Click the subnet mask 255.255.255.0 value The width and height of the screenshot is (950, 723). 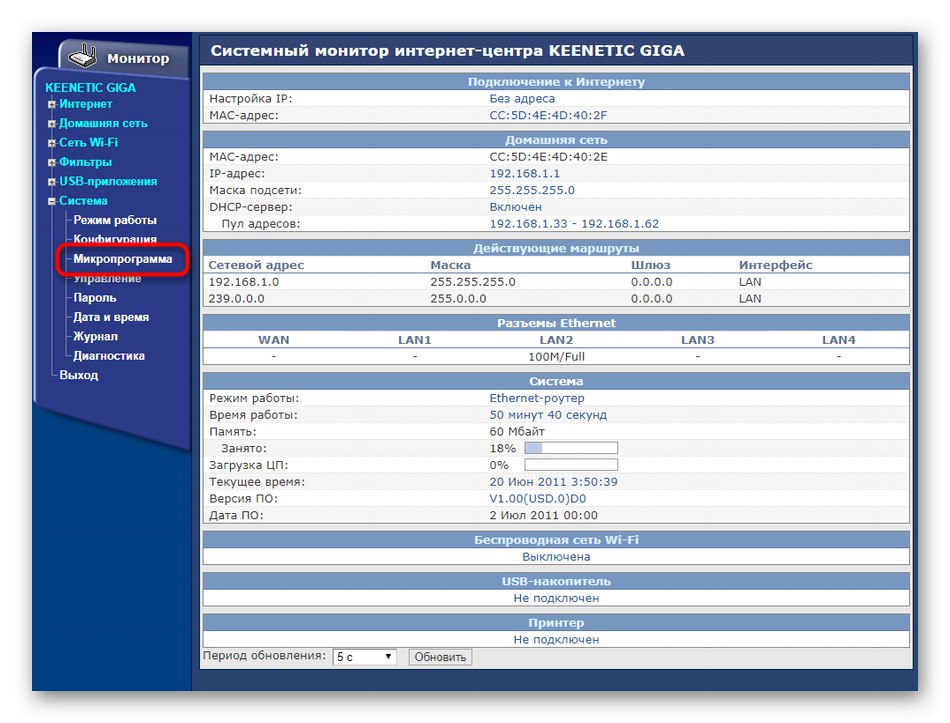(532, 190)
